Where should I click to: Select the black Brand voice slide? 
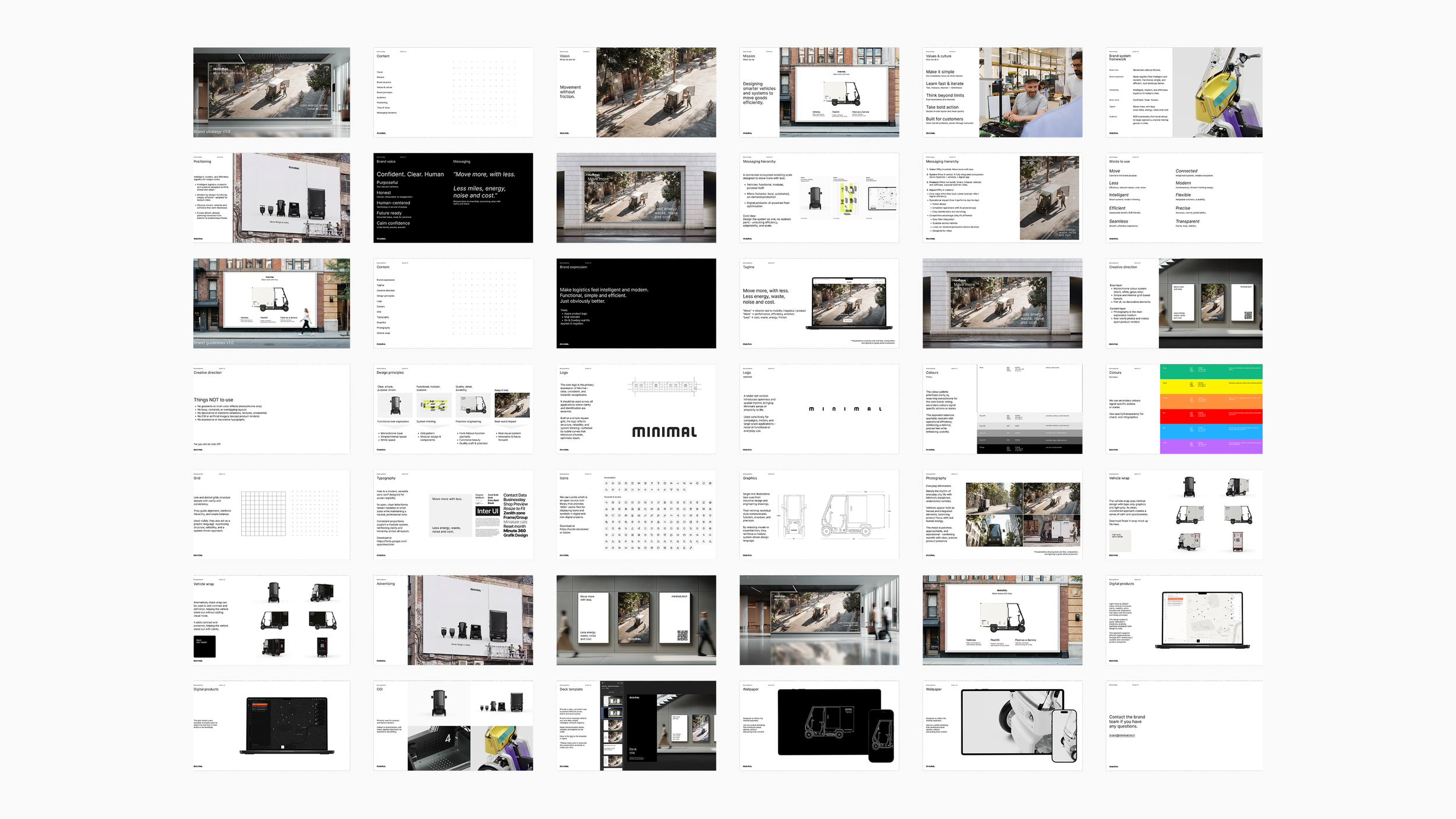click(453, 197)
